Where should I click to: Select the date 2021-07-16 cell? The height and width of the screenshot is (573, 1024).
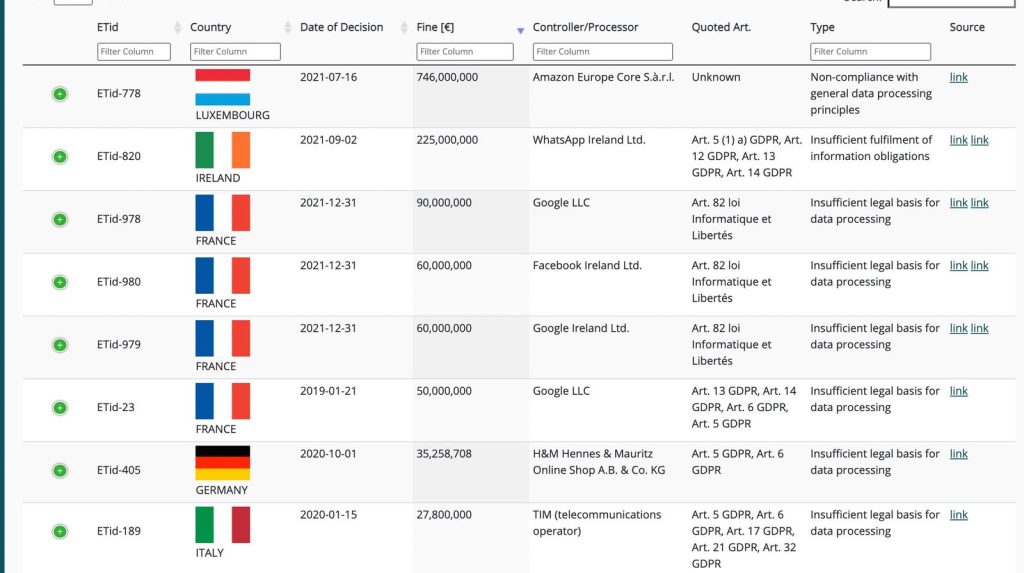(x=328, y=77)
